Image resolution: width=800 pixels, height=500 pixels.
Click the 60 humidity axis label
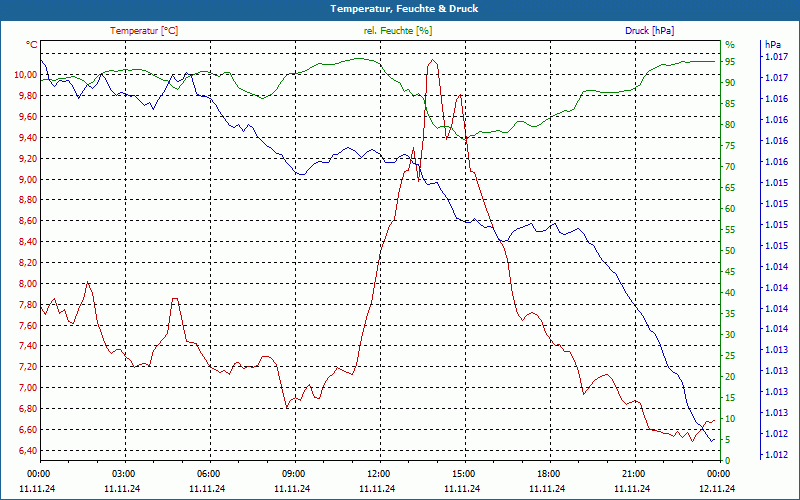coord(730,209)
